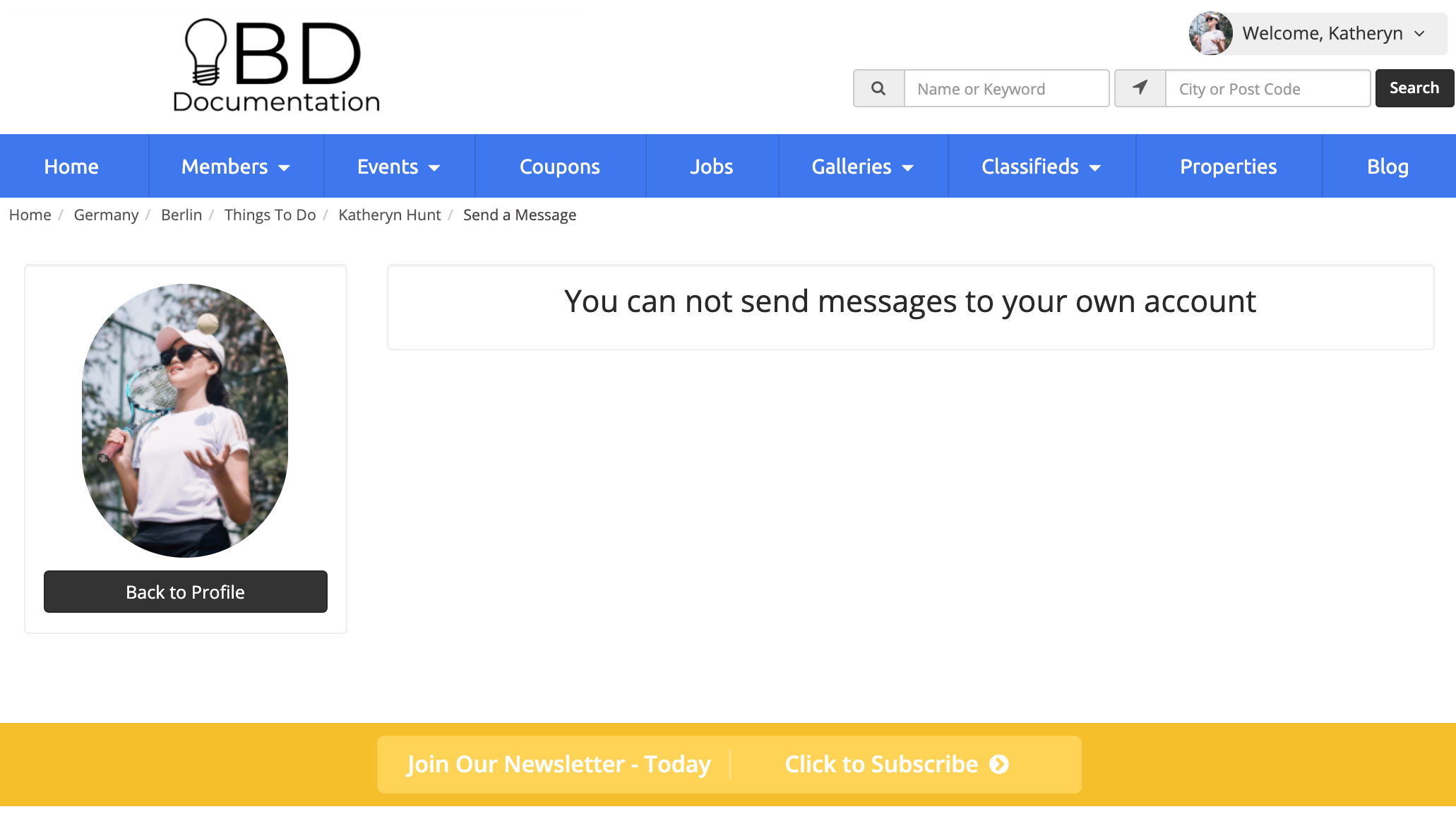
Task: Open the Jobs menu item
Action: pos(711,167)
